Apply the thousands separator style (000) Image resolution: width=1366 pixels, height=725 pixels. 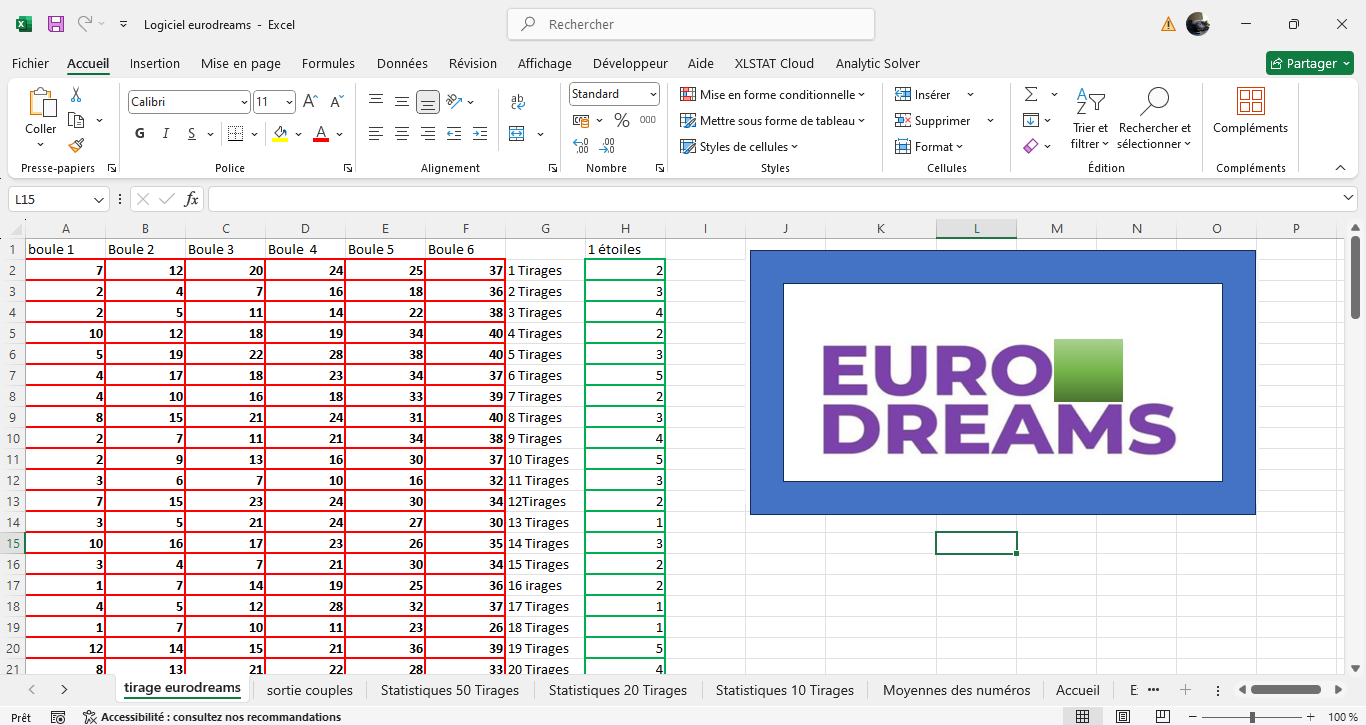[x=648, y=120]
